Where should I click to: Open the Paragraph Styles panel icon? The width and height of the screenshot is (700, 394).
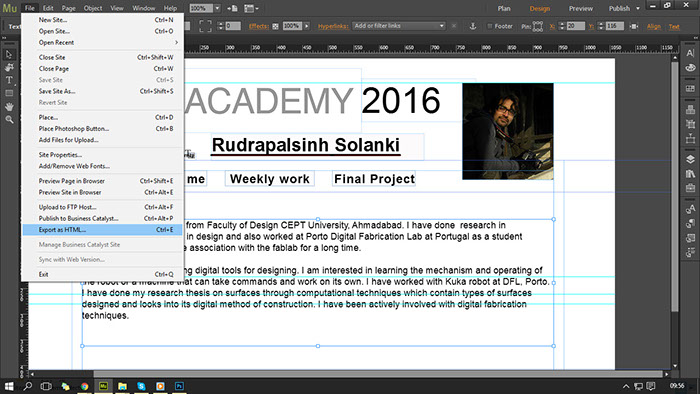690,223
